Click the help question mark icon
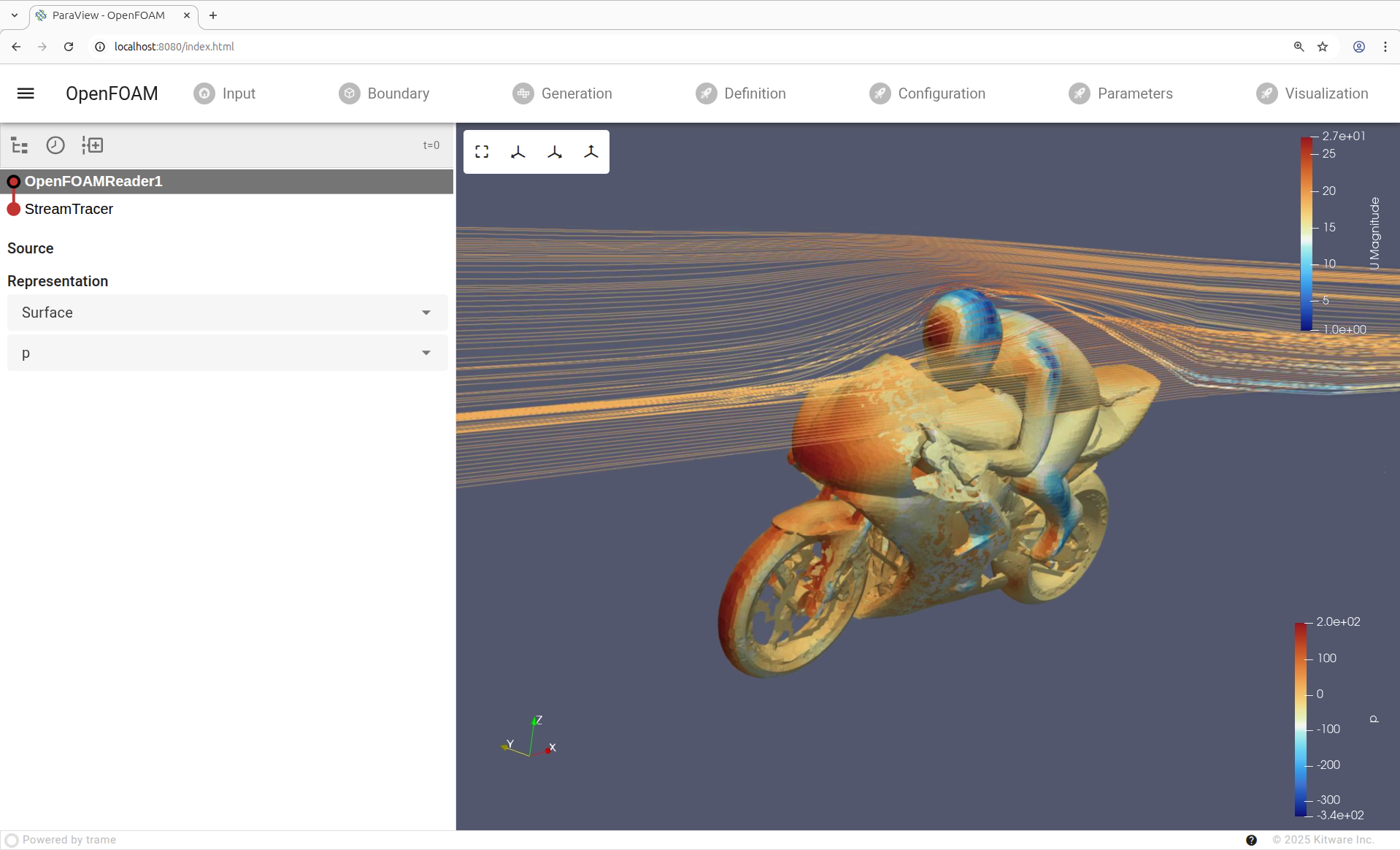Screen dimensions: 1400x850 (1251, 840)
